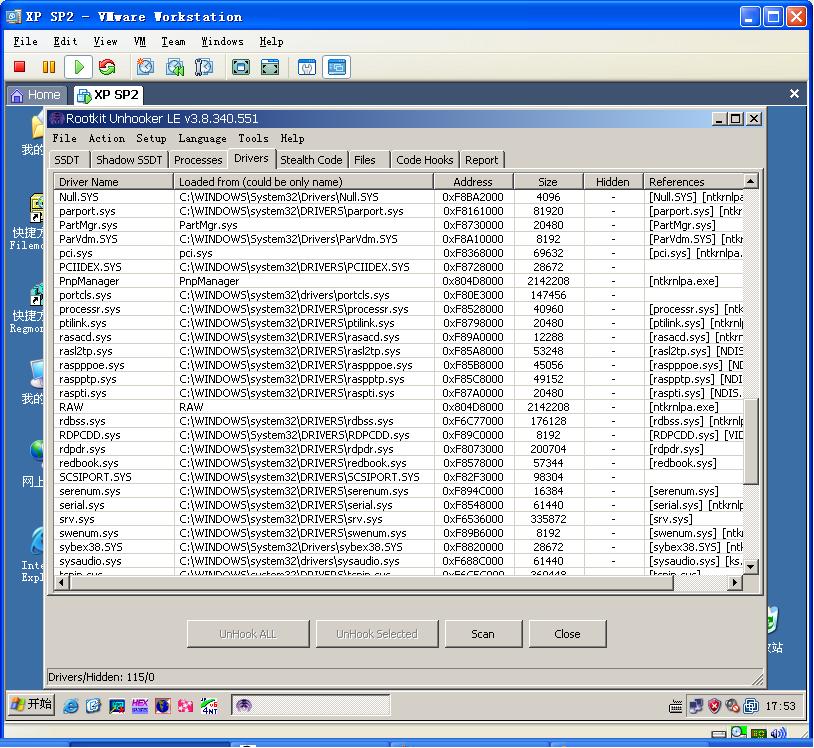The width and height of the screenshot is (814, 748).
Task: Click the Full Screen toolbar icon
Action: click(240, 67)
